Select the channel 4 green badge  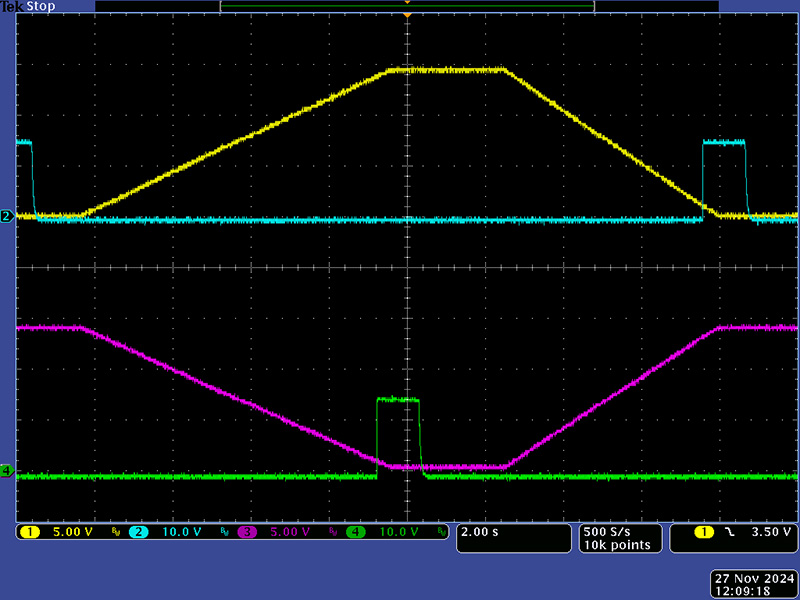tap(356, 532)
